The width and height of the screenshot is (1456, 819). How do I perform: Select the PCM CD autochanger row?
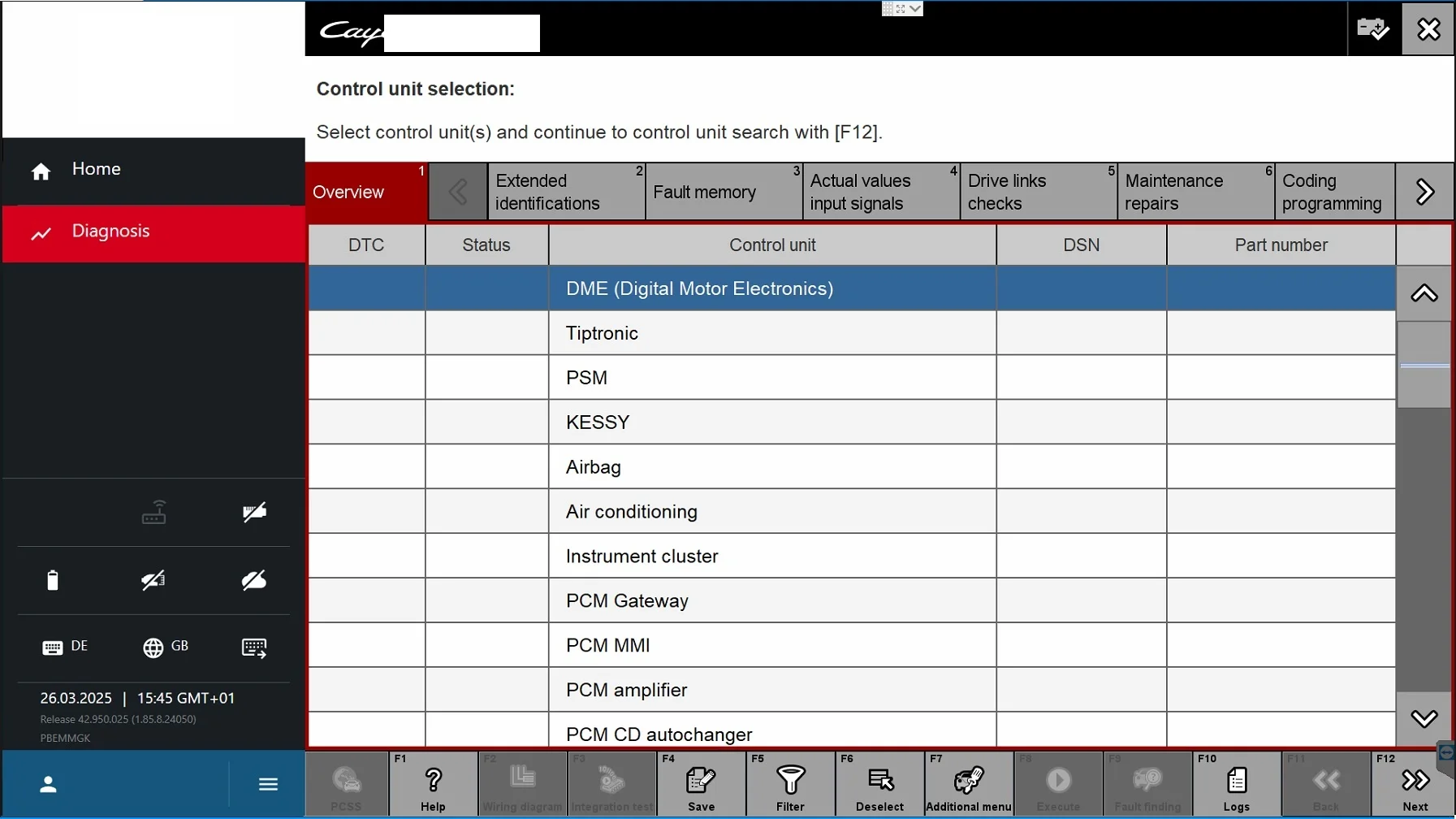852,731
